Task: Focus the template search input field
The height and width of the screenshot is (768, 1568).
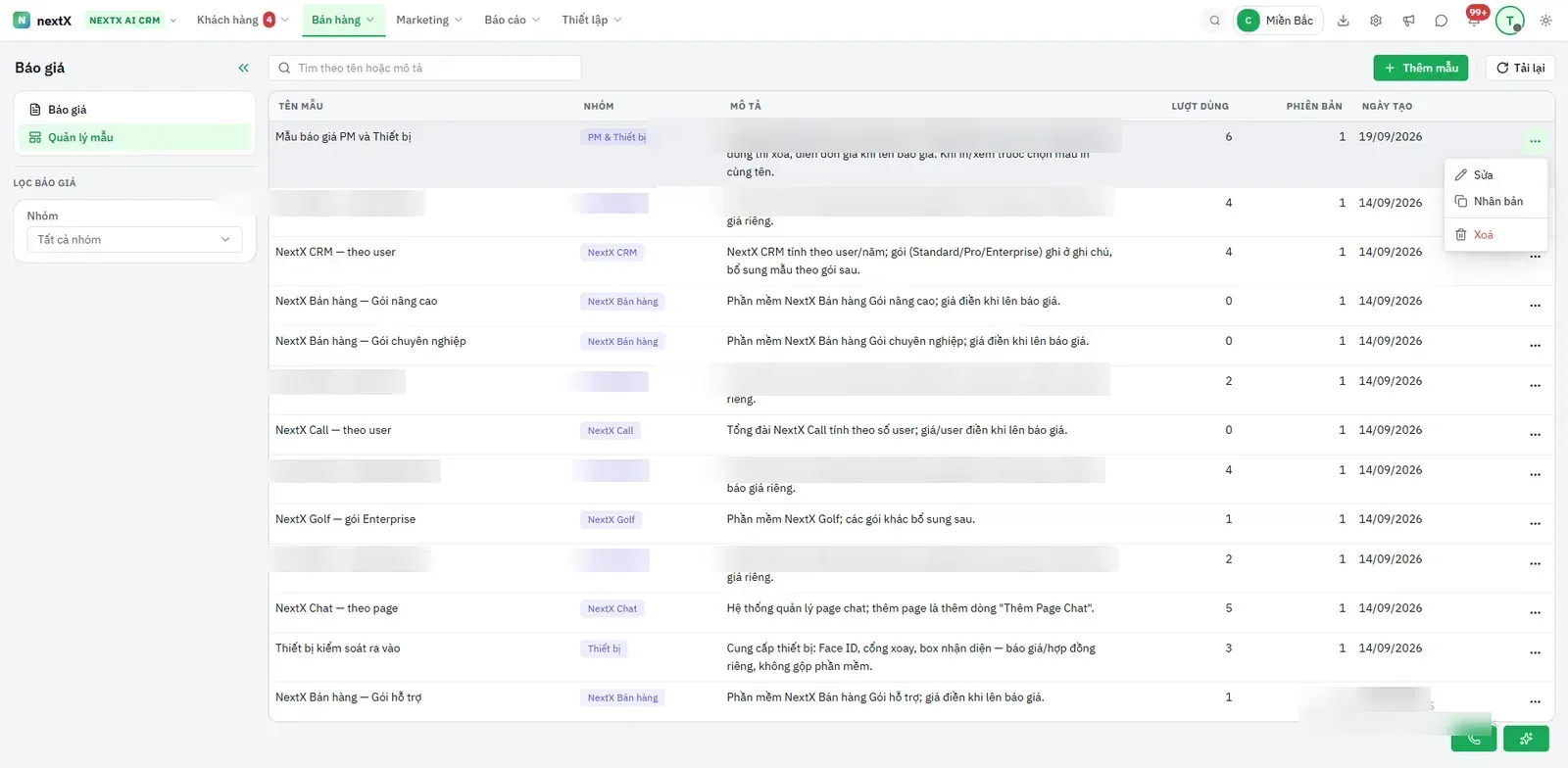Action: 424,68
